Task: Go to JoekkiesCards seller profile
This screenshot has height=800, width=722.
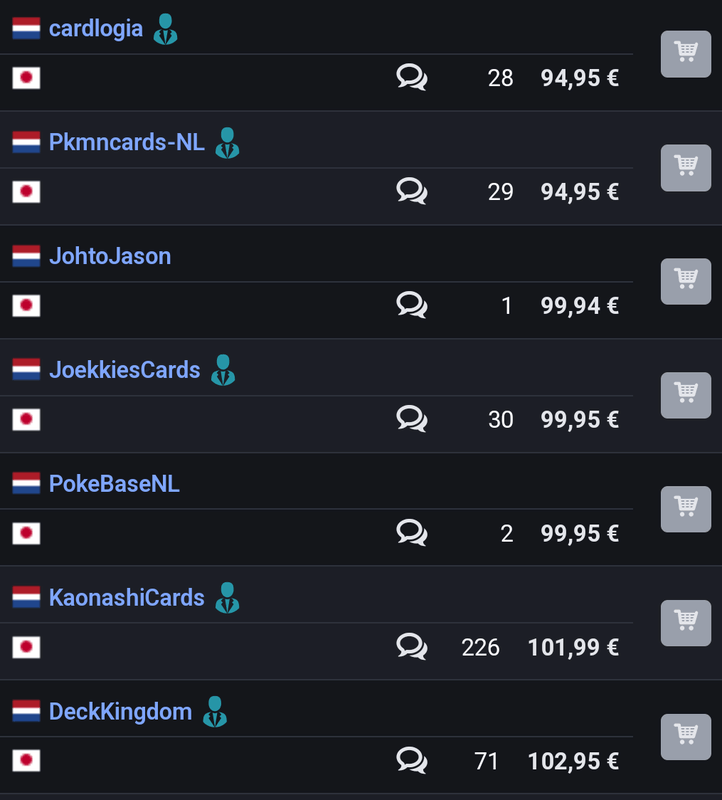Action: click(x=125, y=370)
